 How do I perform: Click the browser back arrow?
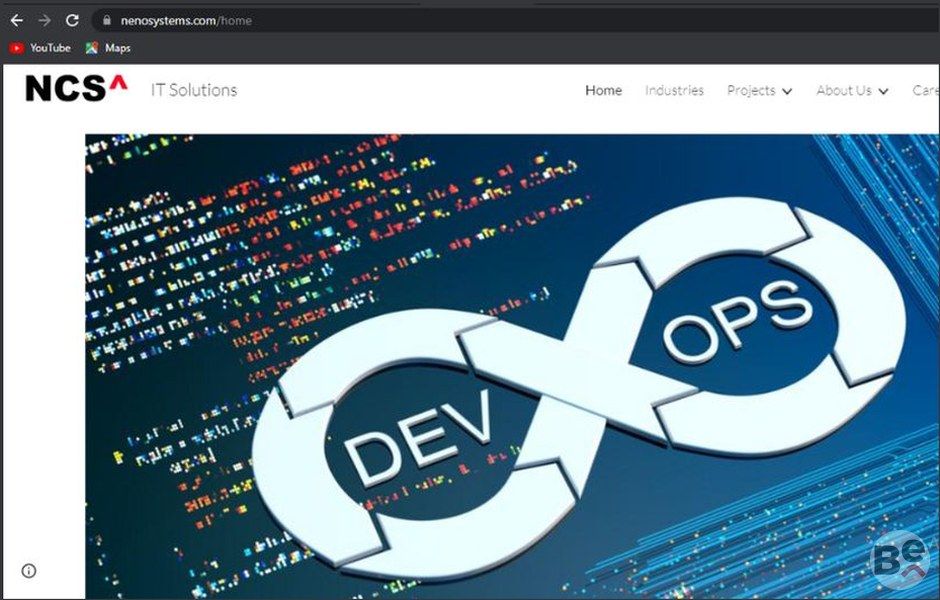16,20
